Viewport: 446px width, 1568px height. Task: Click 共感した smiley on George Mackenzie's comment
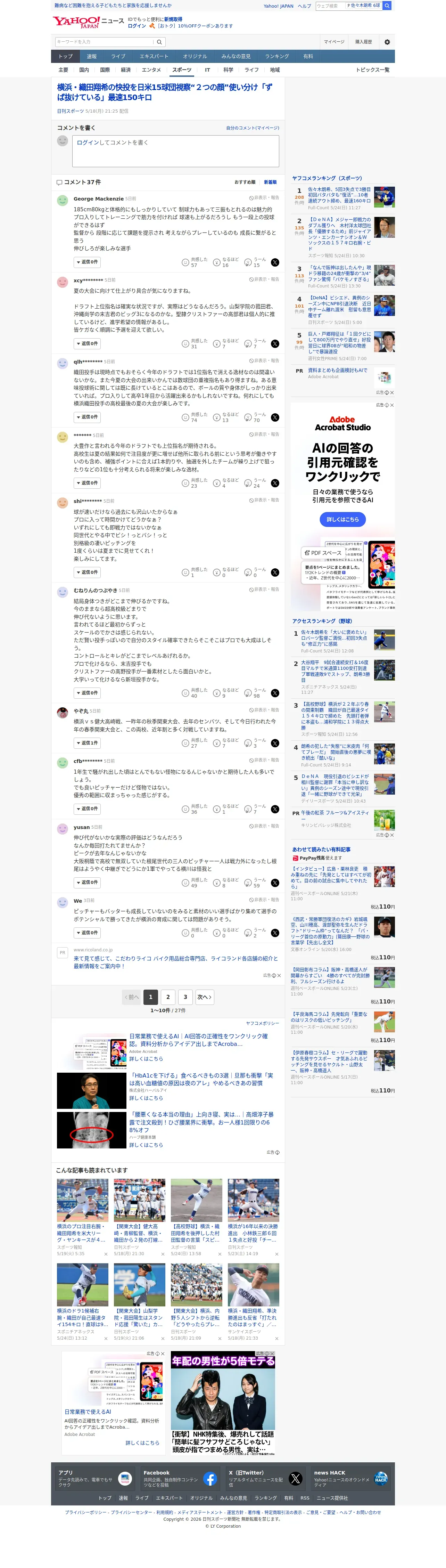(185, 262)
